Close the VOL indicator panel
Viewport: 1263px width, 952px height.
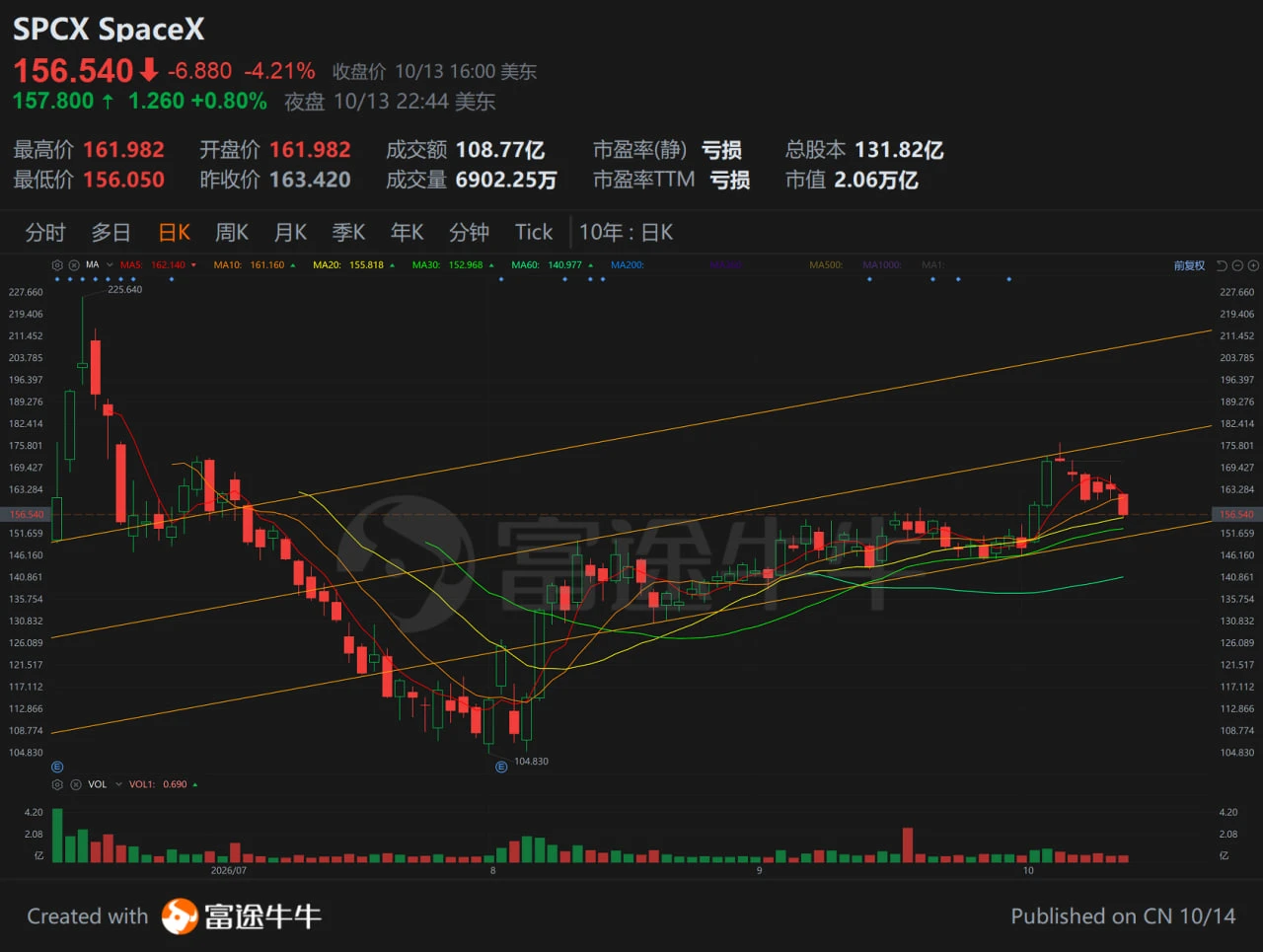tap(74, 784)
